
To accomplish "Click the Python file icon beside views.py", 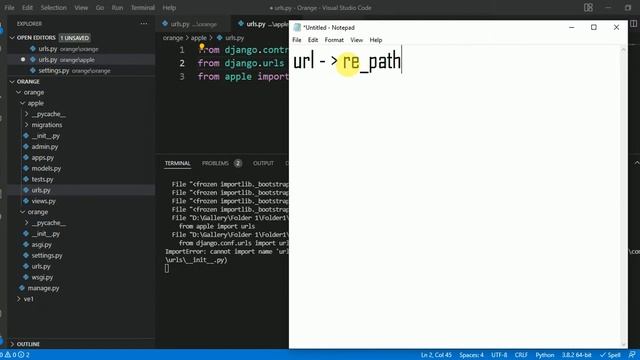I will click(x=26, y=201).
